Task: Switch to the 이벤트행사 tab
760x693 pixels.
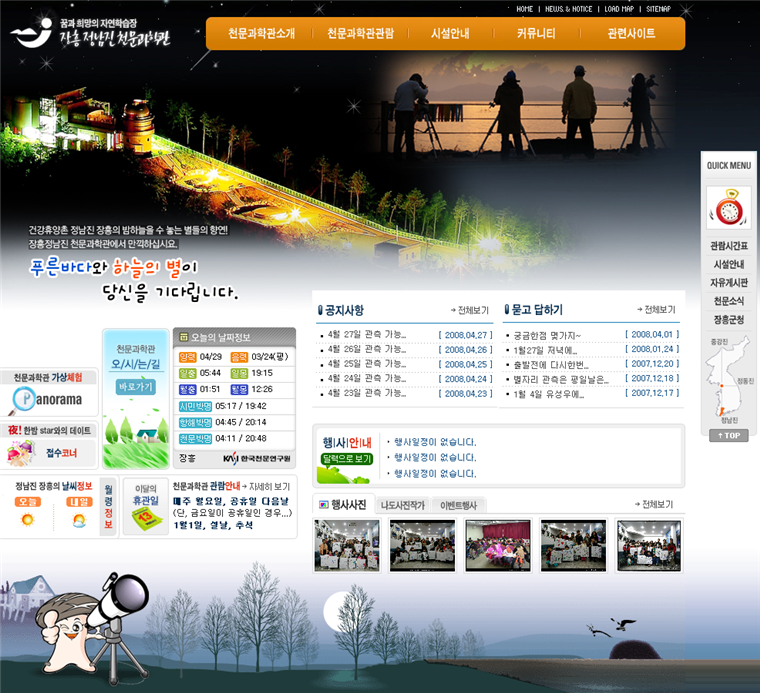Action: click(x=460, y=505)
